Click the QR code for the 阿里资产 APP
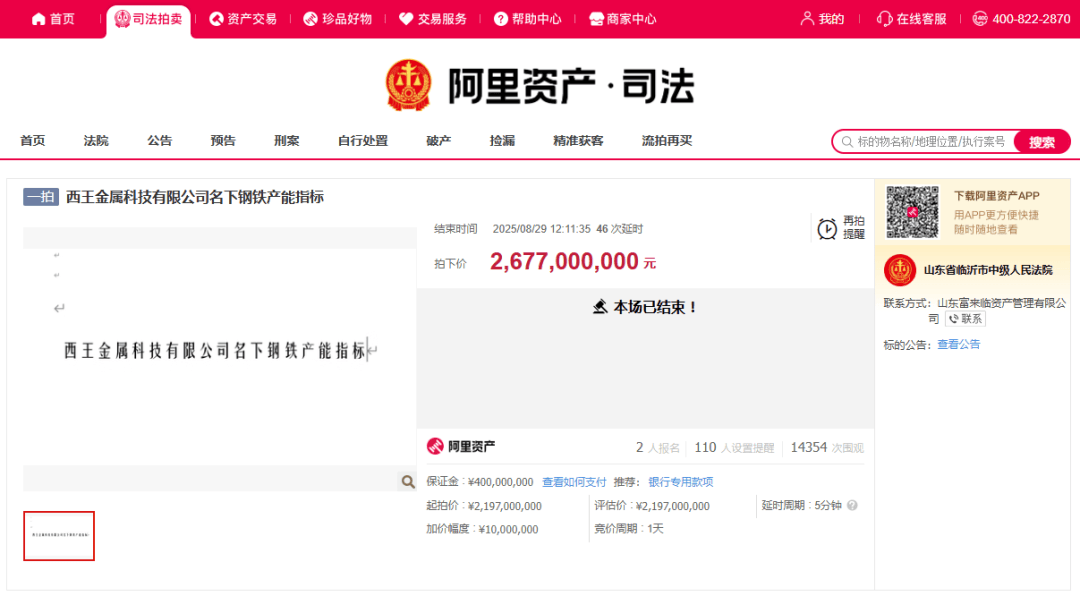The width and height of the screenshot is (1080, 596). coord(911,212)
